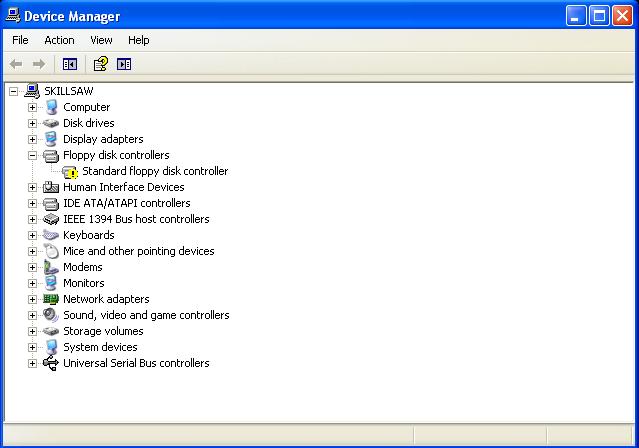Expand the Disk drives node
The width and height of the screenshot is (639, 448).
[x=33, y=123]
